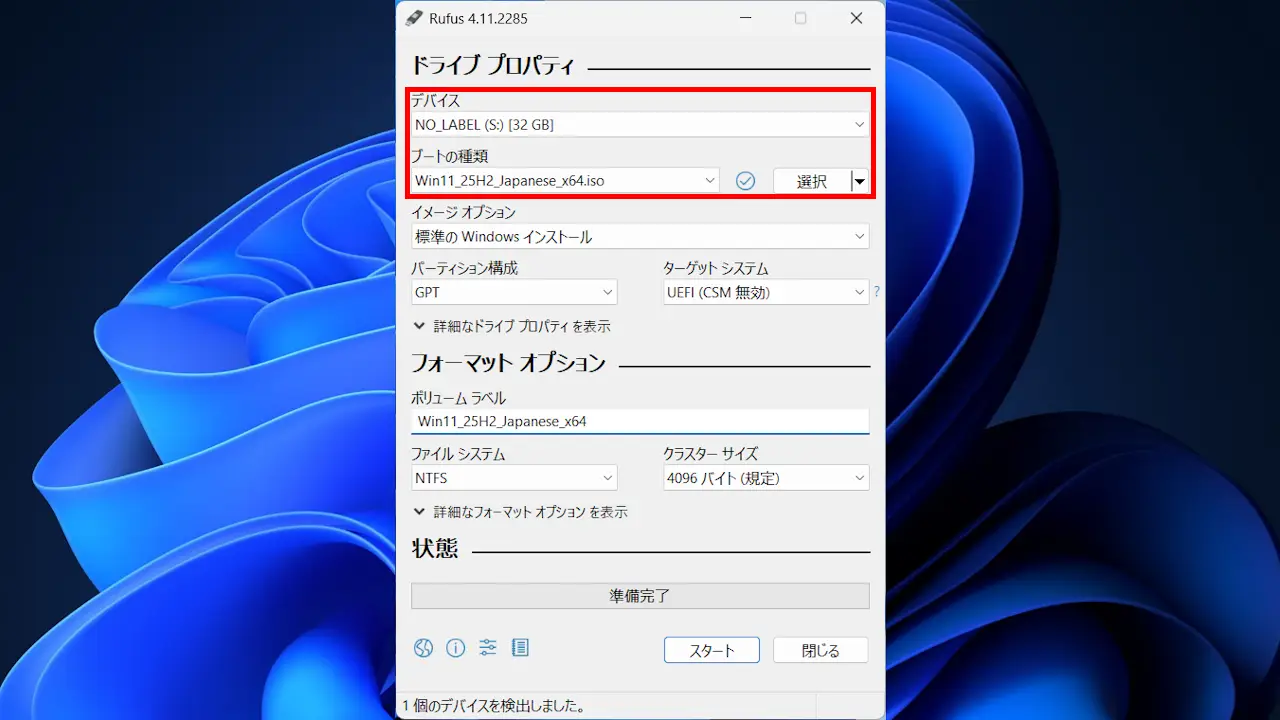This screenshot has width=1280, height=720.
Task: Open the デバイス device dropdown
Action: tap(640, 125)
